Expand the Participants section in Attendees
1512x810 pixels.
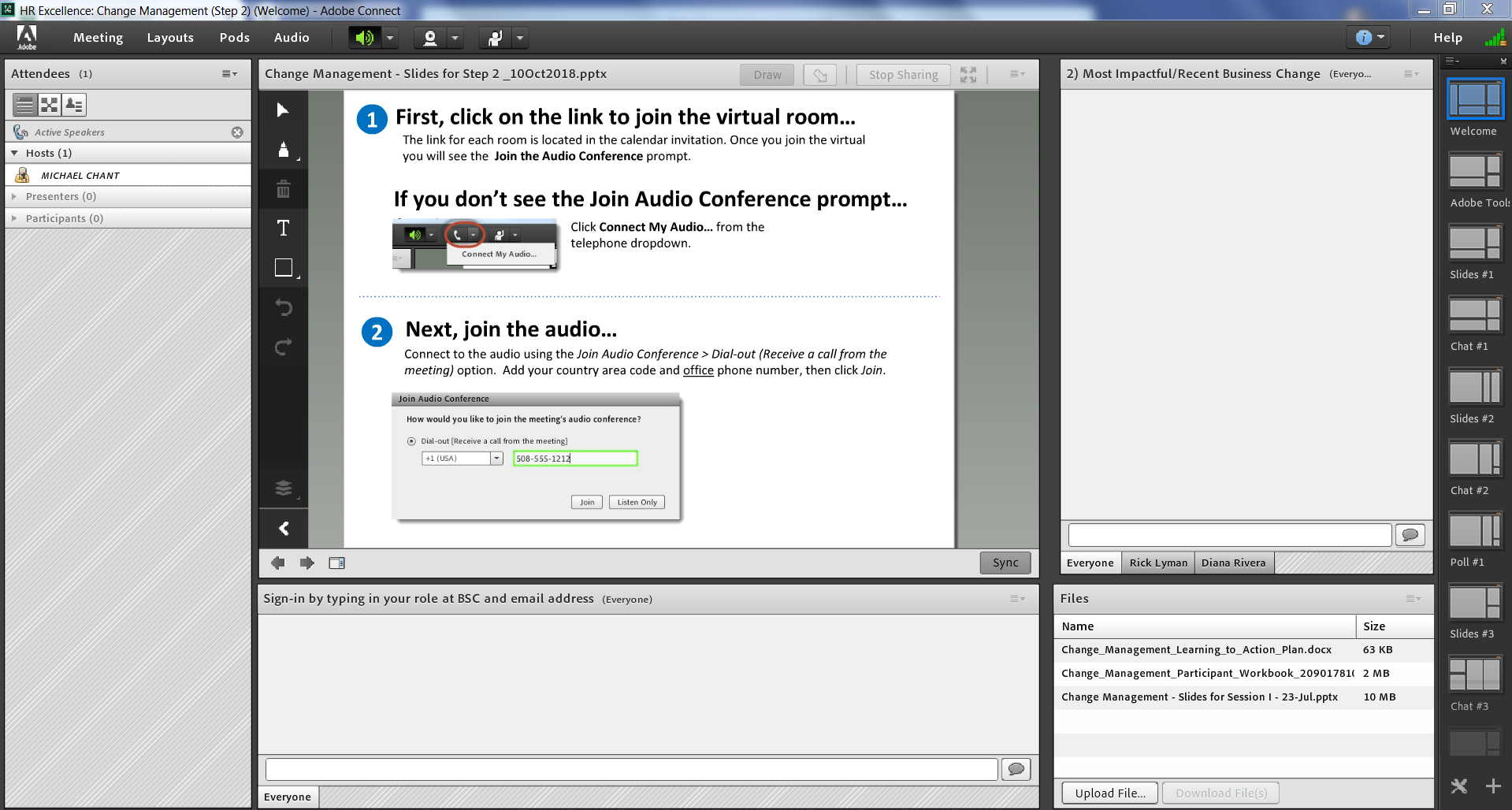click(x=13, y=218)
